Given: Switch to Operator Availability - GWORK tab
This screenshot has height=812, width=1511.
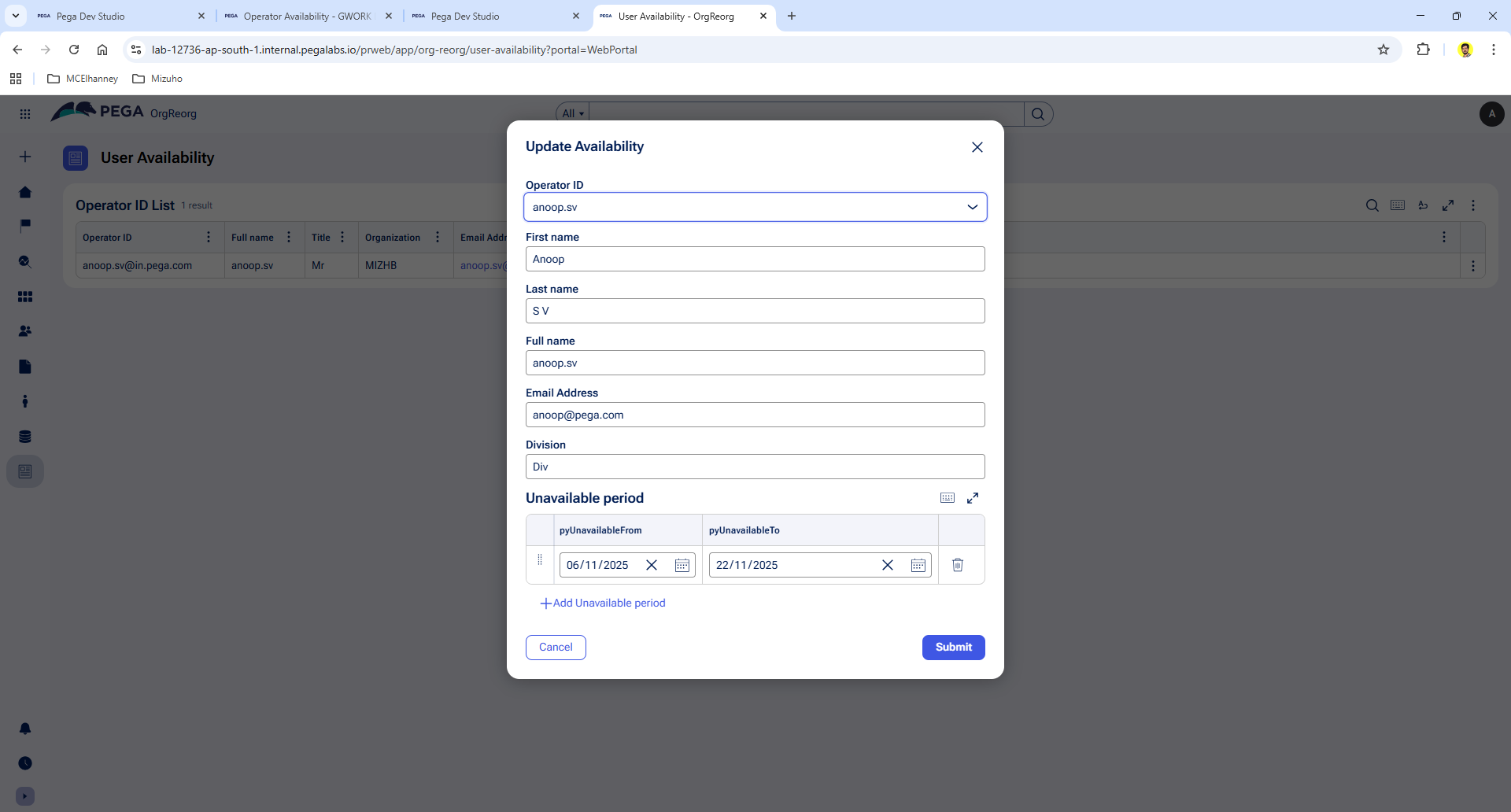Looking at the screenshot, I should point(307,16).
